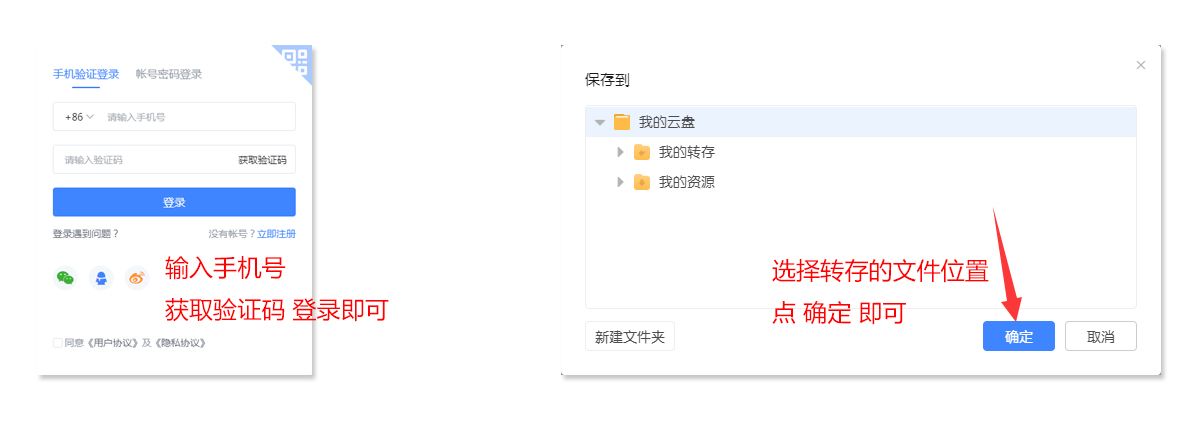Log in with the Weibo icon
The height and width of the screenshot is (424, 1200).
(137, 278)
